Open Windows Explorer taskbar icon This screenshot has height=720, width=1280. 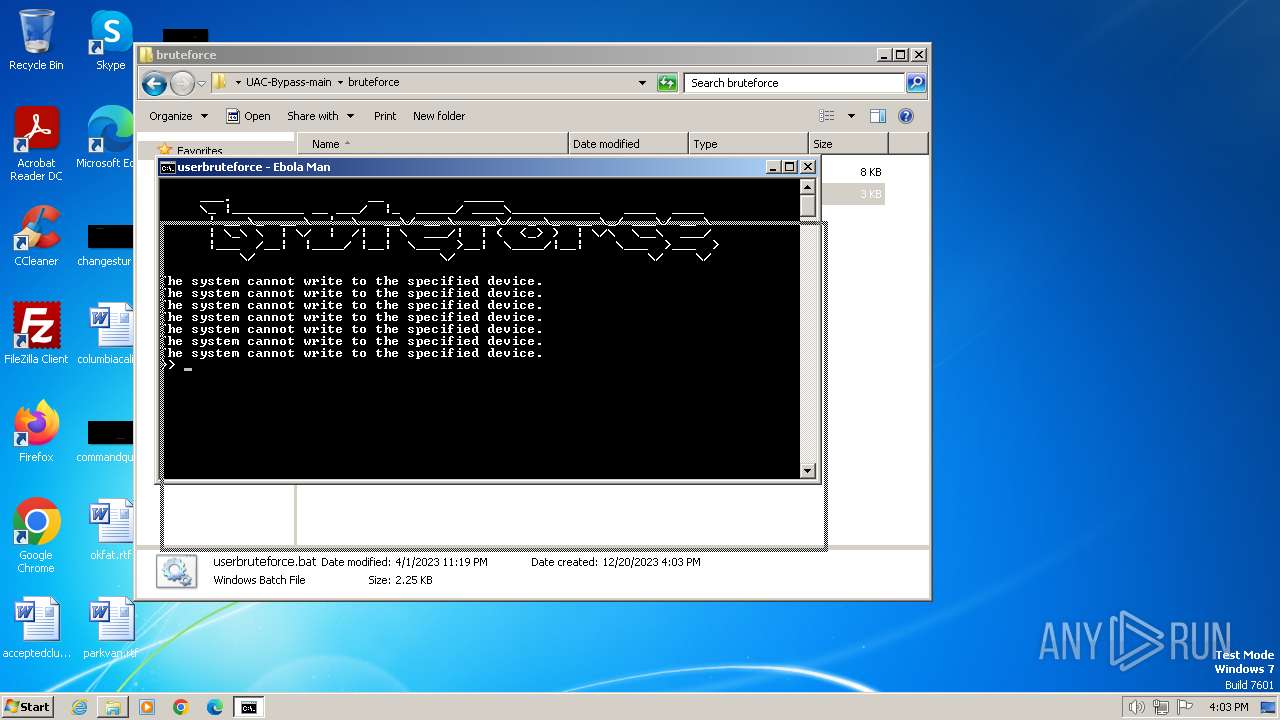[x=113, y=707]
